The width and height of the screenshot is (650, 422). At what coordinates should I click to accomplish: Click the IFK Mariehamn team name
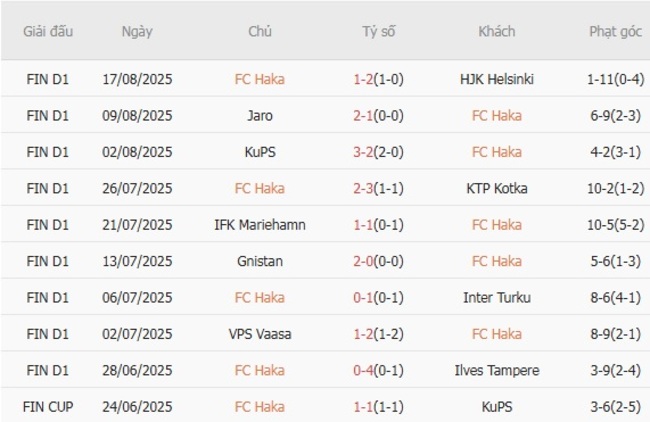(x=260, y=225)
